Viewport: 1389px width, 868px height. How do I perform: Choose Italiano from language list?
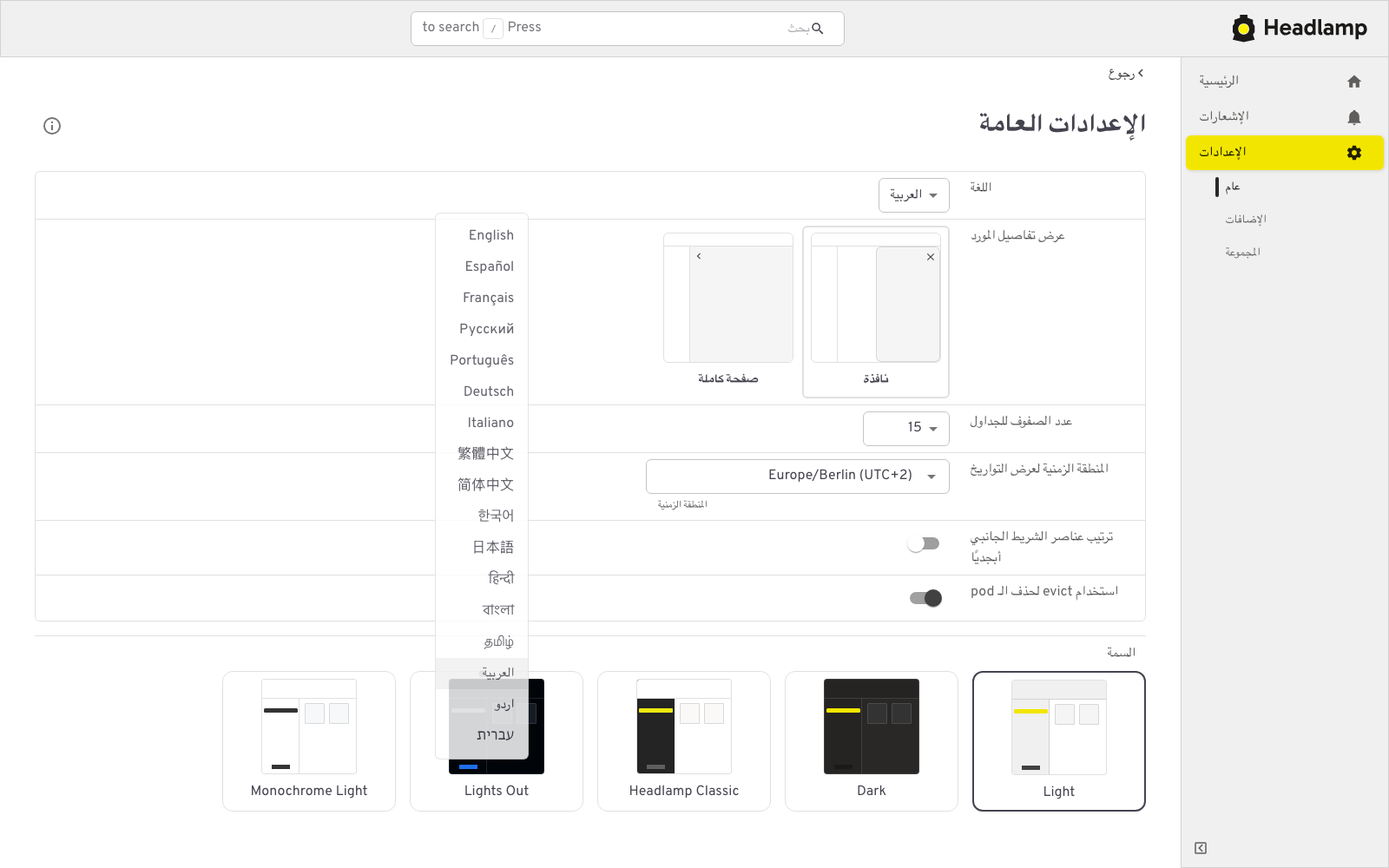pyautogui.click(x=482, y=423)
